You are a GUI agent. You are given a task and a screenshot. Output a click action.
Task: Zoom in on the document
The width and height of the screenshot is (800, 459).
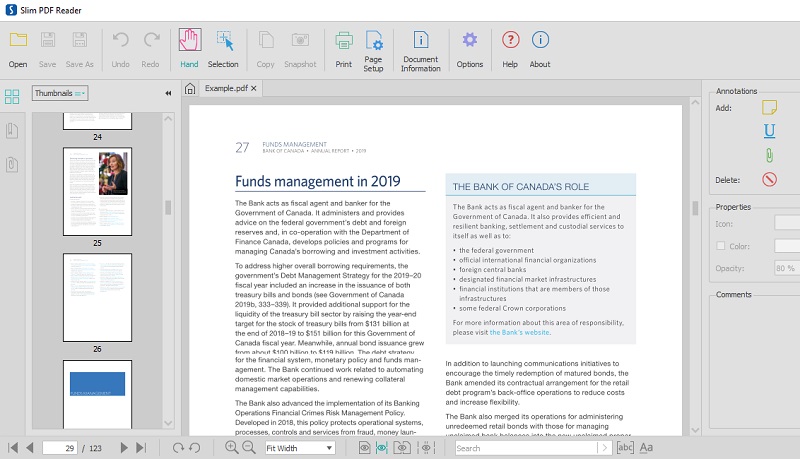(x=232, y=447)
